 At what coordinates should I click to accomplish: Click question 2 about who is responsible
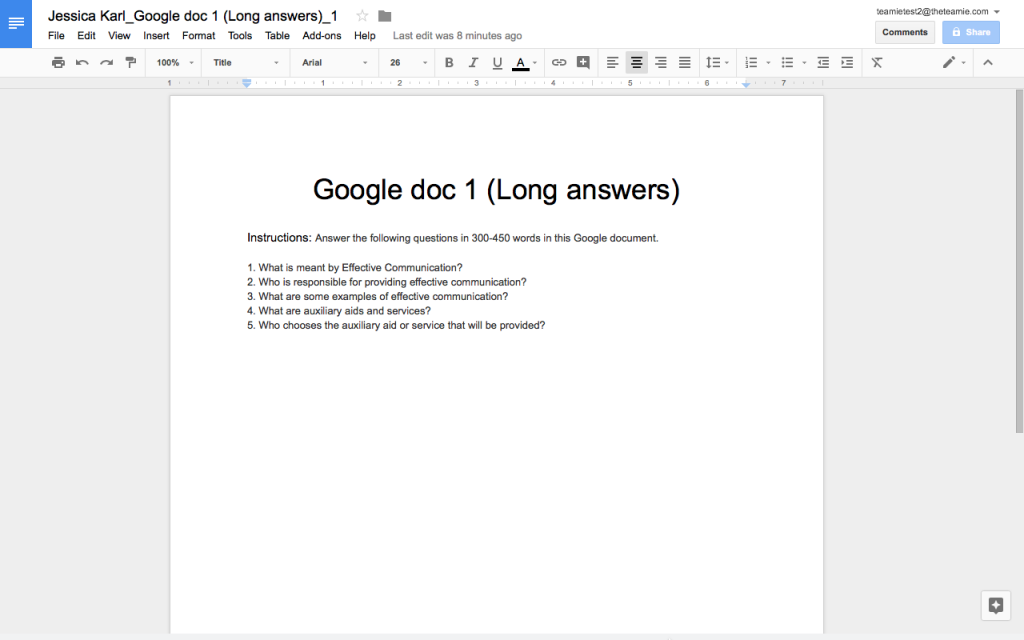click(x=387, y=282)
